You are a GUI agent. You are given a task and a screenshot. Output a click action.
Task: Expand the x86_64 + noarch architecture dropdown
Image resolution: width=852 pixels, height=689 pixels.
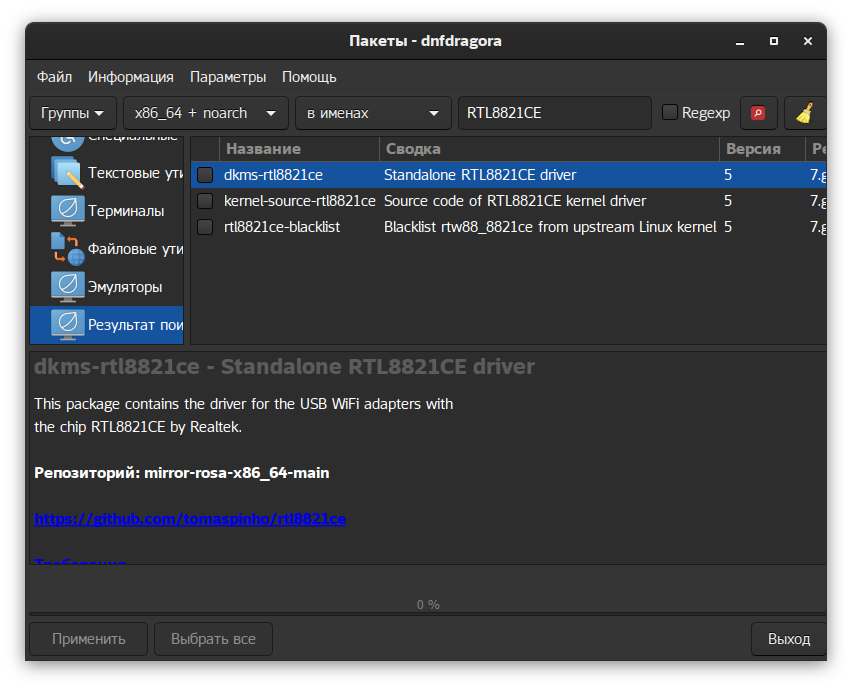[205, 113]
